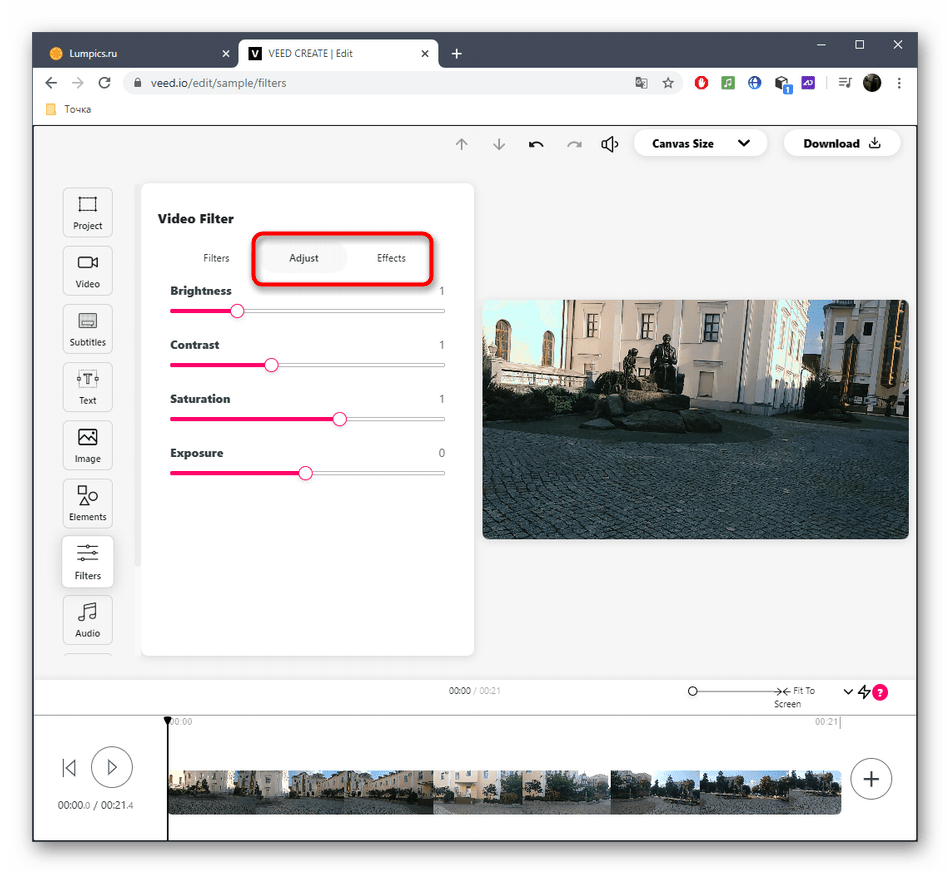Open the Image tool
The image size is (950, 874).
tap(87, 445)
